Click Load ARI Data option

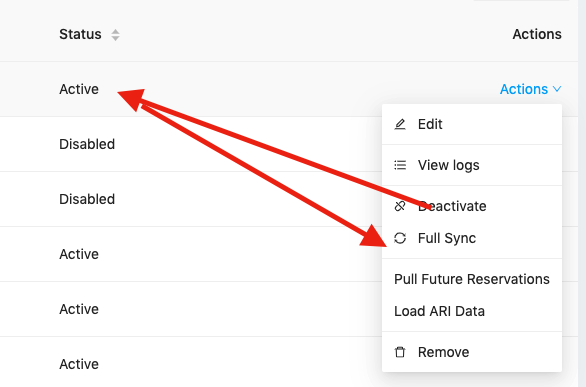click(x=472, y=311)
